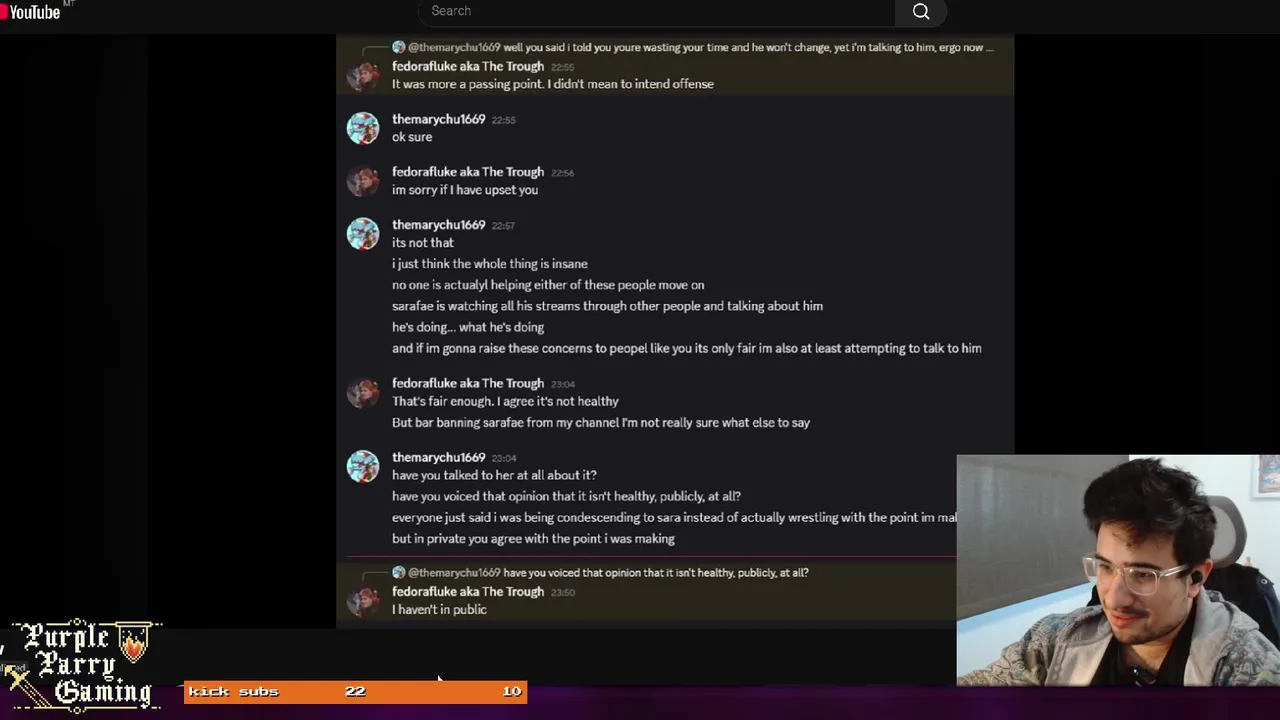Click message "i just think the whole thing is insane"
Image resolution: width=1280 pixels, height=720 pixels.
(490, 264)
